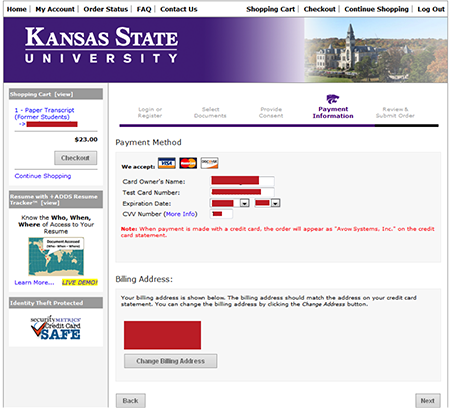Click the Visa card icon
Viewport: 450px width, 408px height.
tap(167, 163)
